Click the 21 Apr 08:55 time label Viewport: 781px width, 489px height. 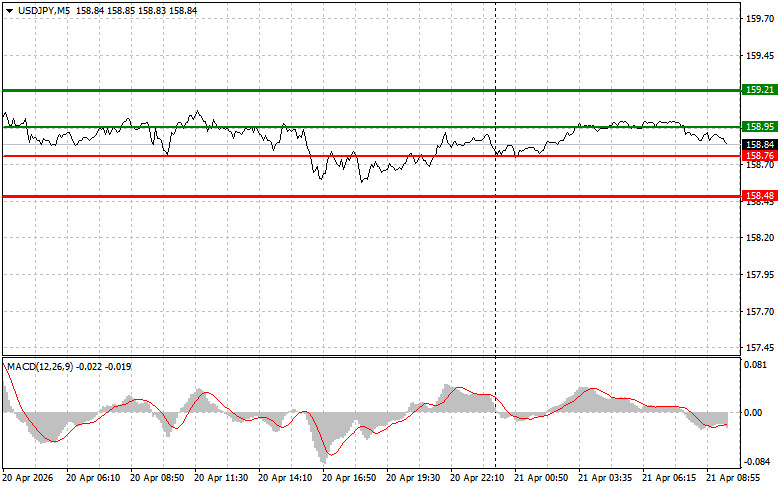(x=733, y=478)
